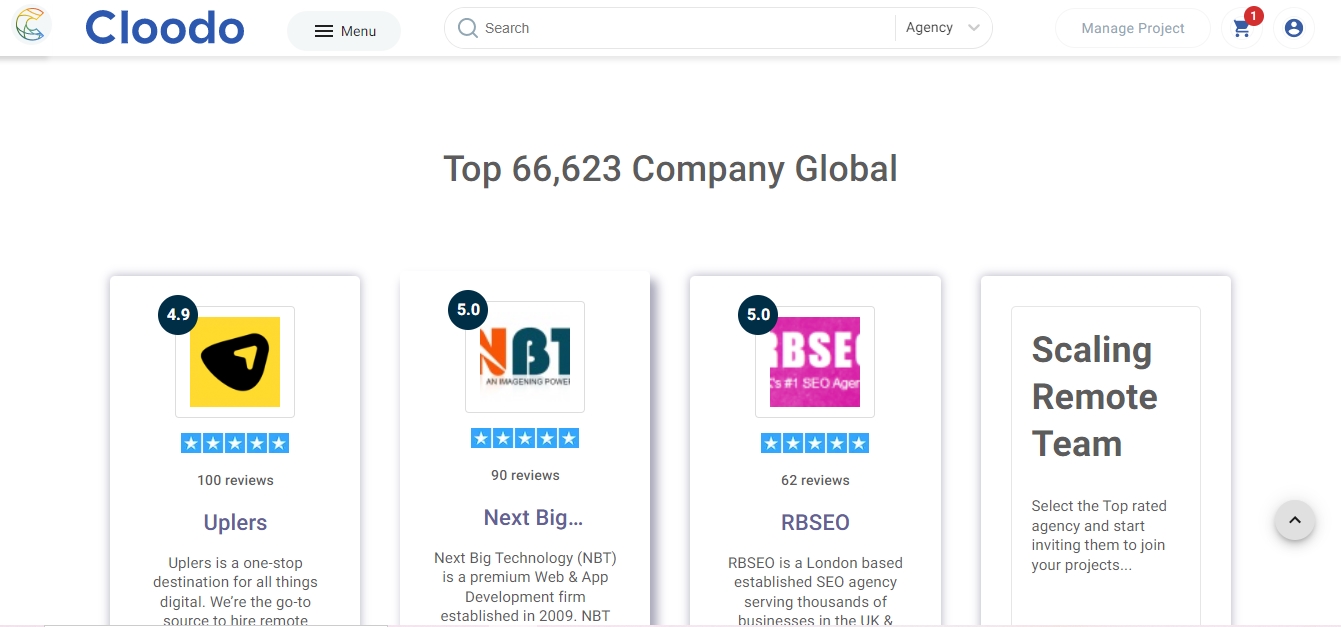Open the RBSEO company name link
Image resolution: width=1341 pixels, height=627 pixels.
coord(815,522)
